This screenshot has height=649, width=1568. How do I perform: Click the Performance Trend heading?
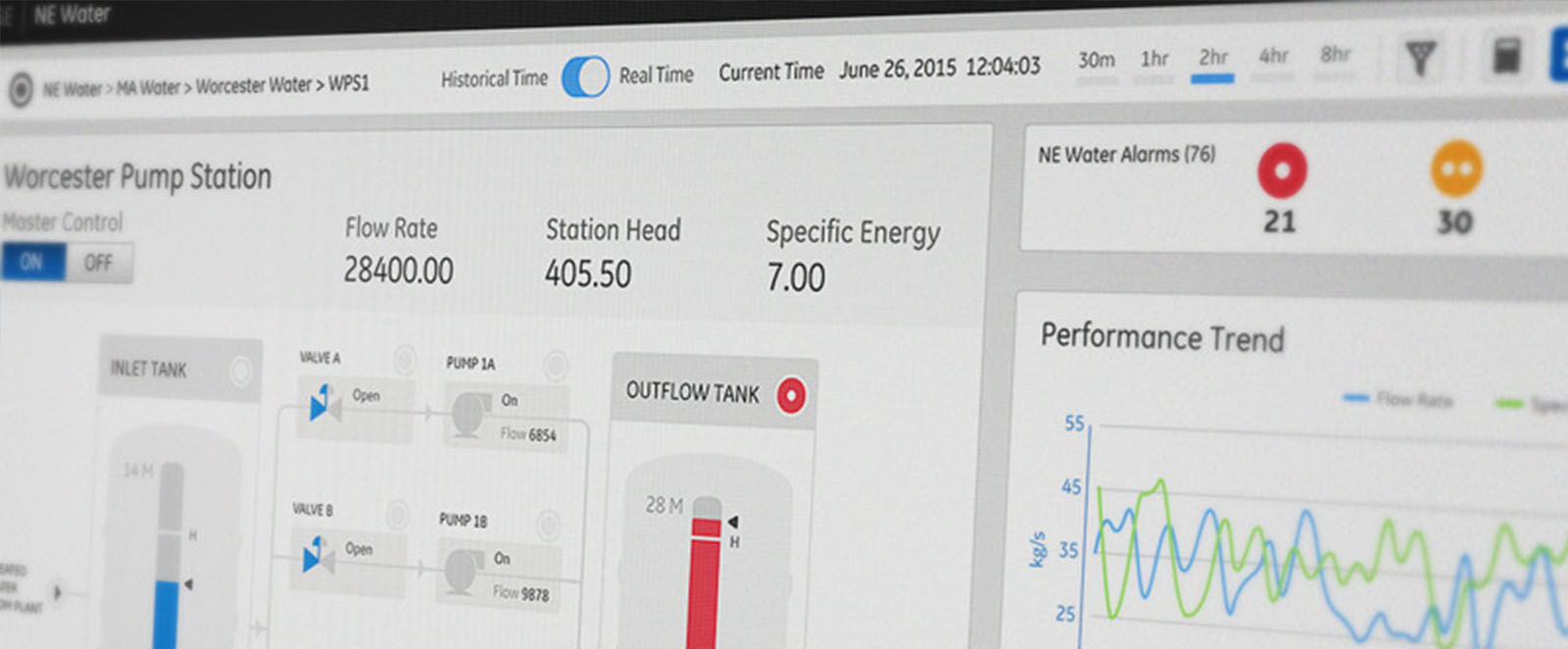pos(1162,337)
